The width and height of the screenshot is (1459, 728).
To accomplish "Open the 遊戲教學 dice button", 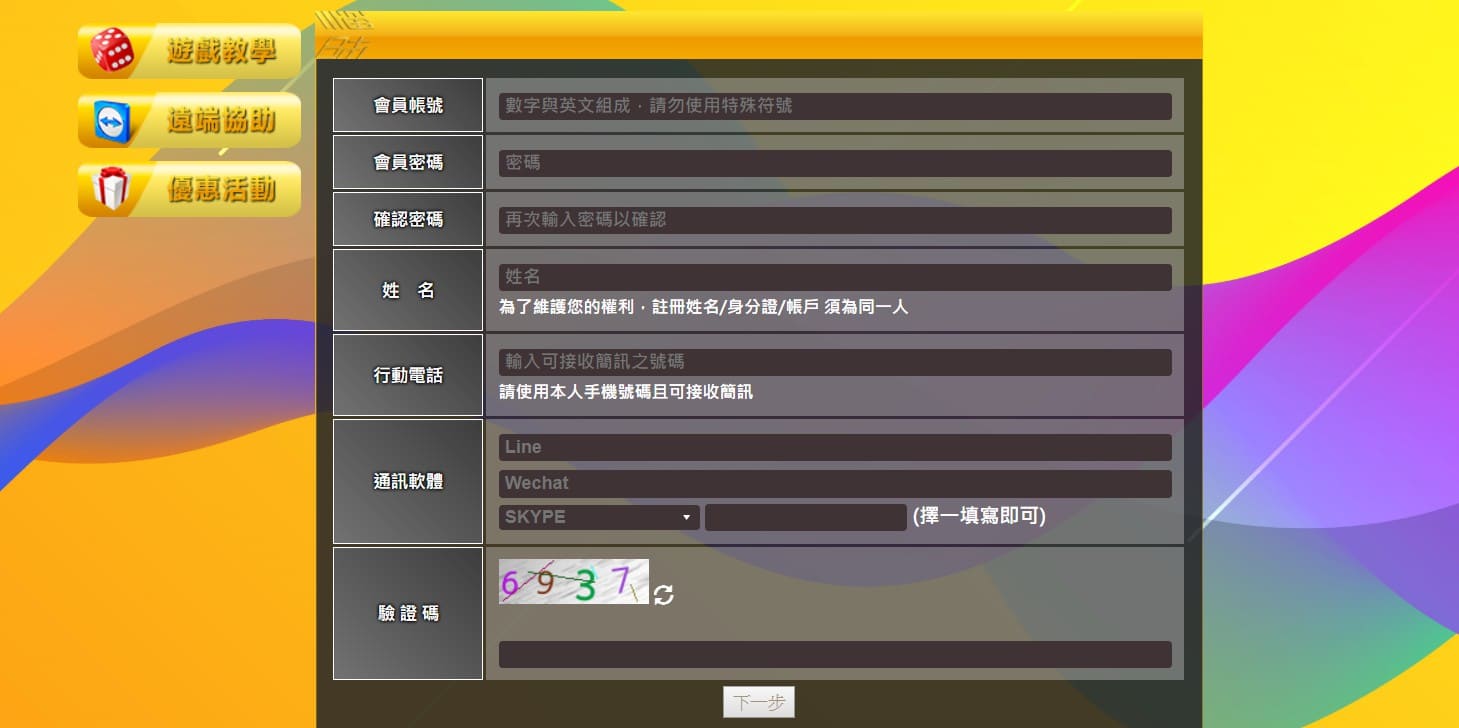I will (189, 51).
